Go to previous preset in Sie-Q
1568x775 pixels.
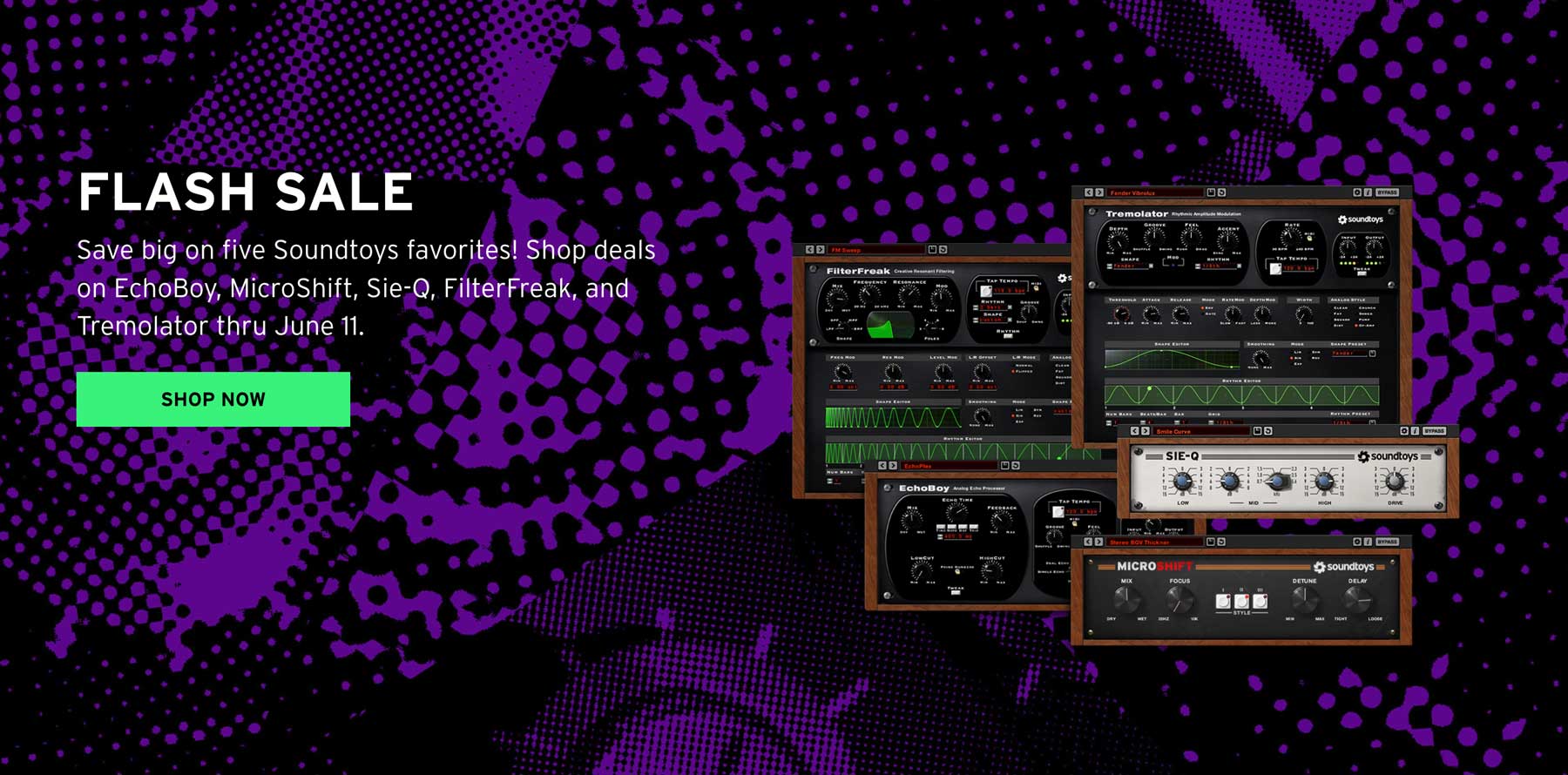tap(1135, 431)
